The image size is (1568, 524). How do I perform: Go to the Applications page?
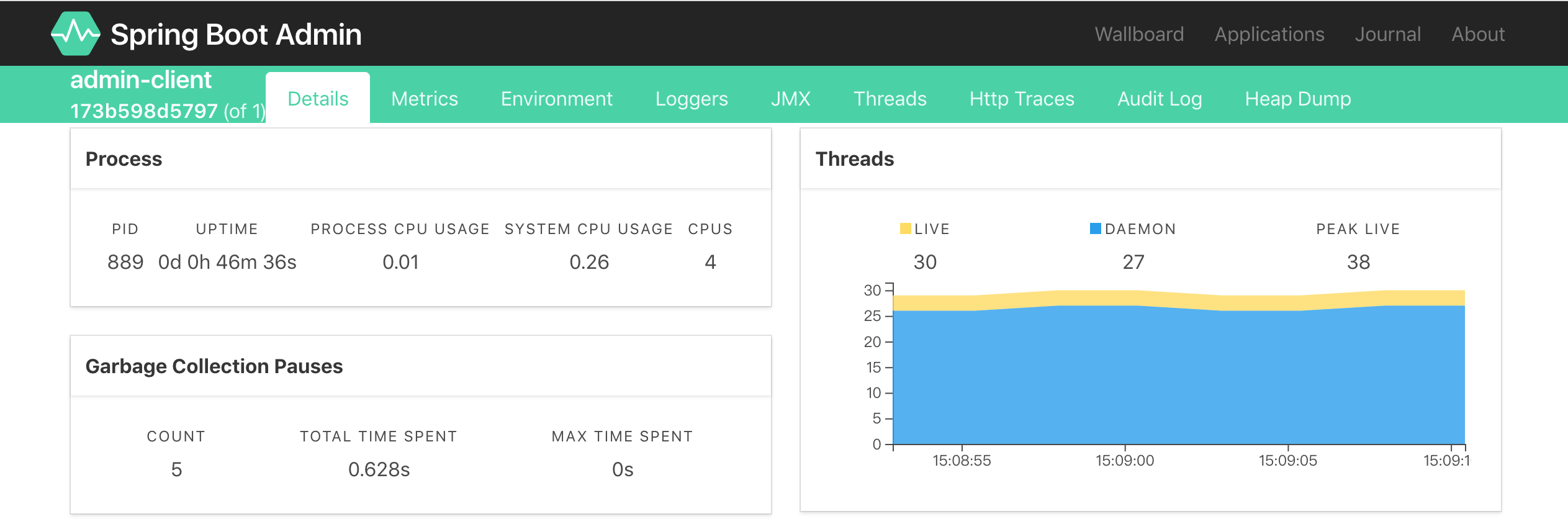point(1269,34)
